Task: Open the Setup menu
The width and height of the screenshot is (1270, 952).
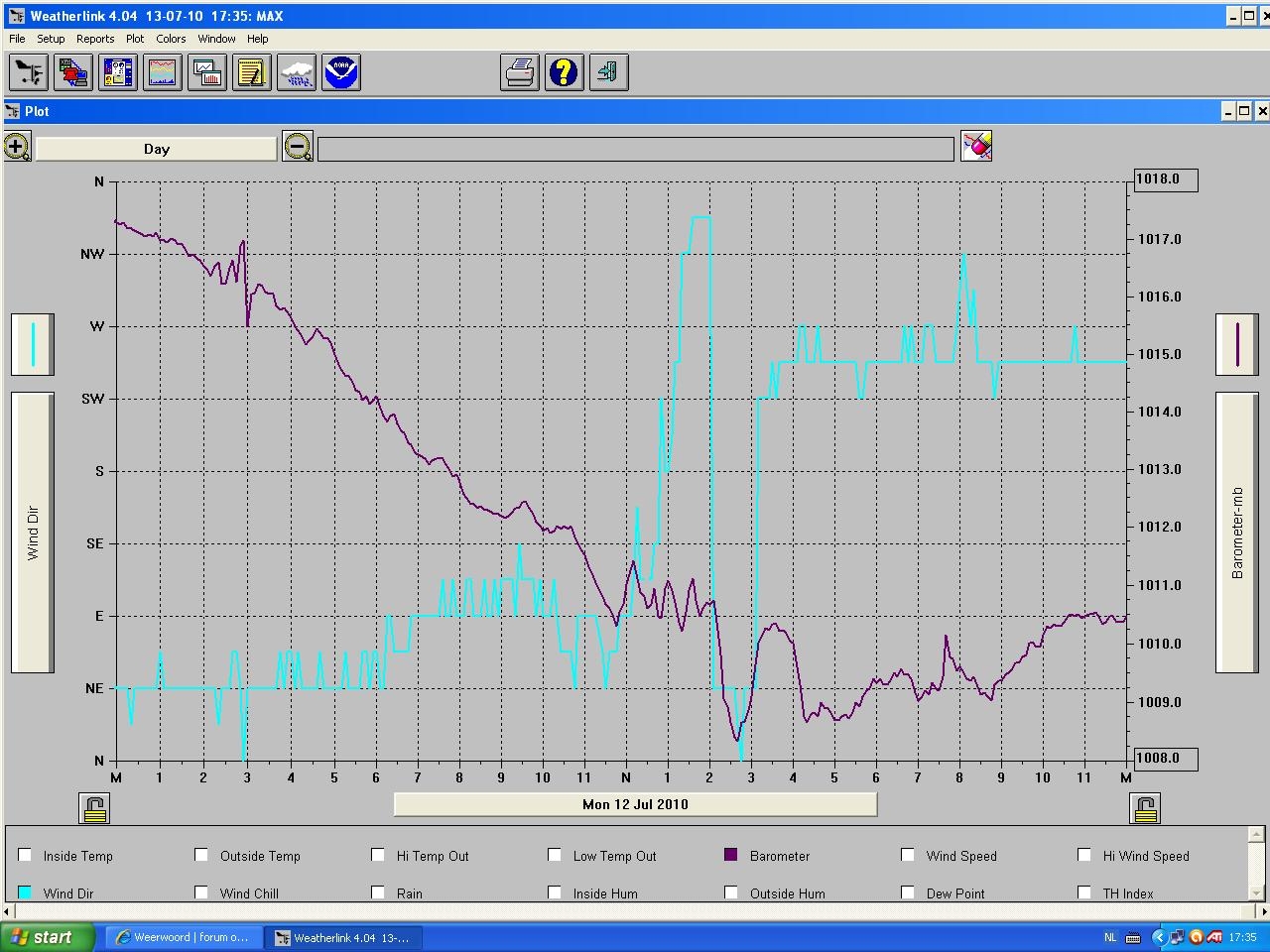Action: pos(51,39)
